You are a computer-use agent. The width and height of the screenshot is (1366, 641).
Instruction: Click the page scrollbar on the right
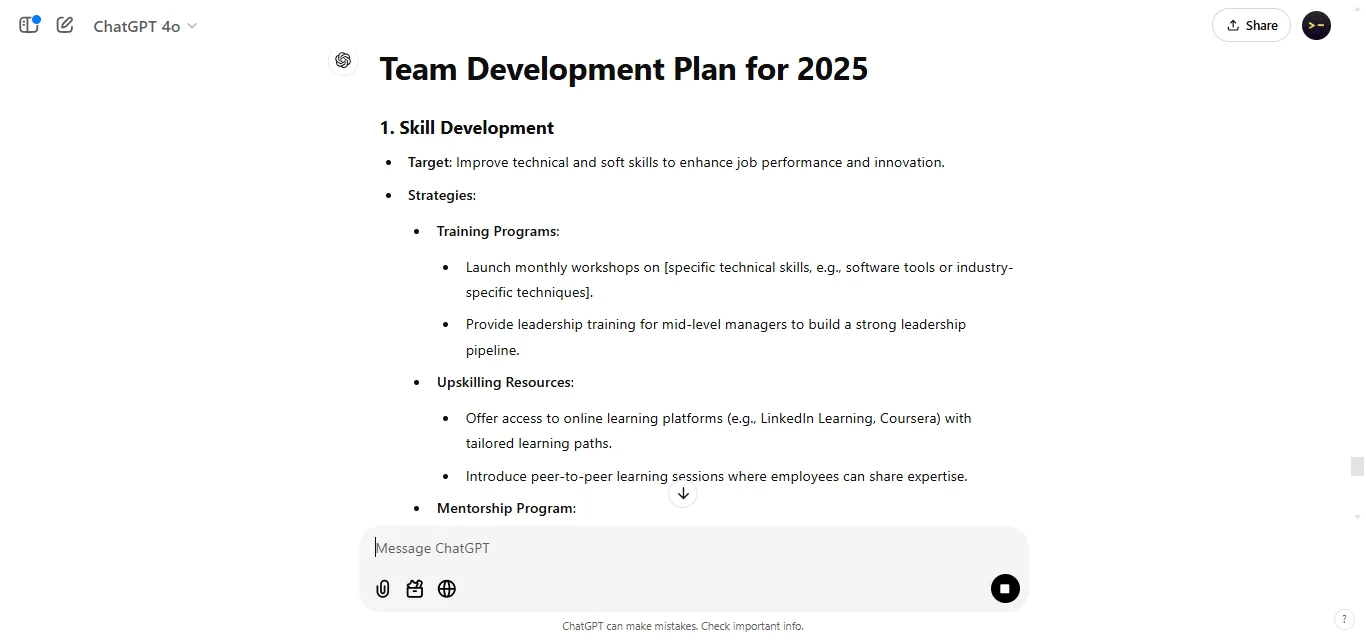coord(1356,465)
